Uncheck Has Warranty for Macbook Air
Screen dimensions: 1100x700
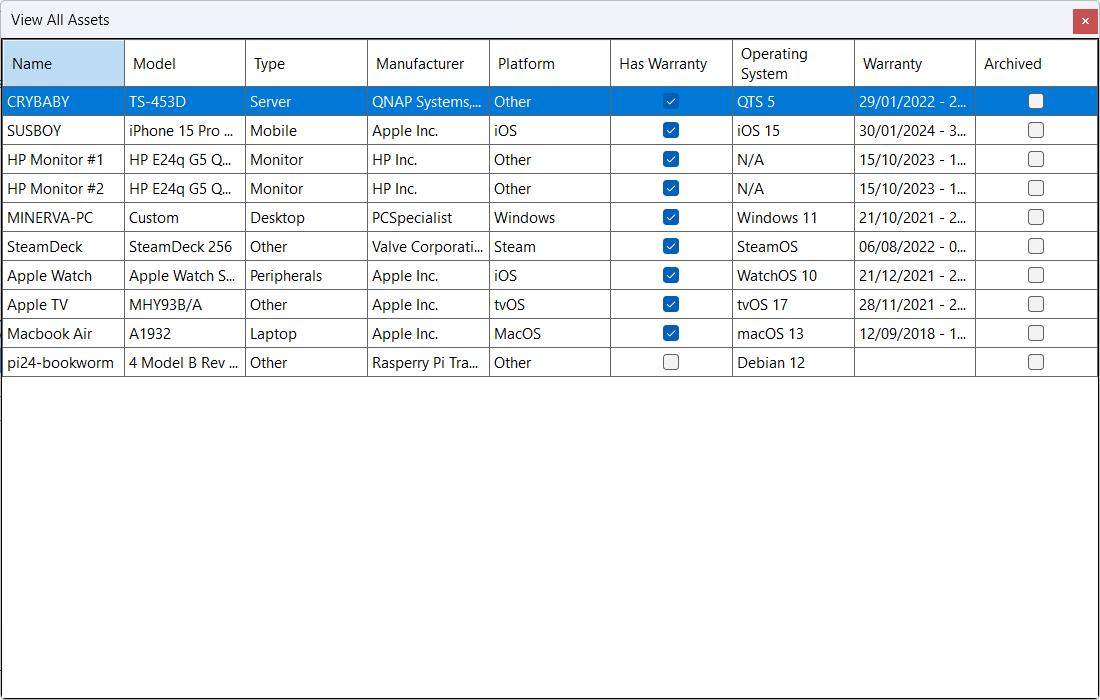coord(671,333)
